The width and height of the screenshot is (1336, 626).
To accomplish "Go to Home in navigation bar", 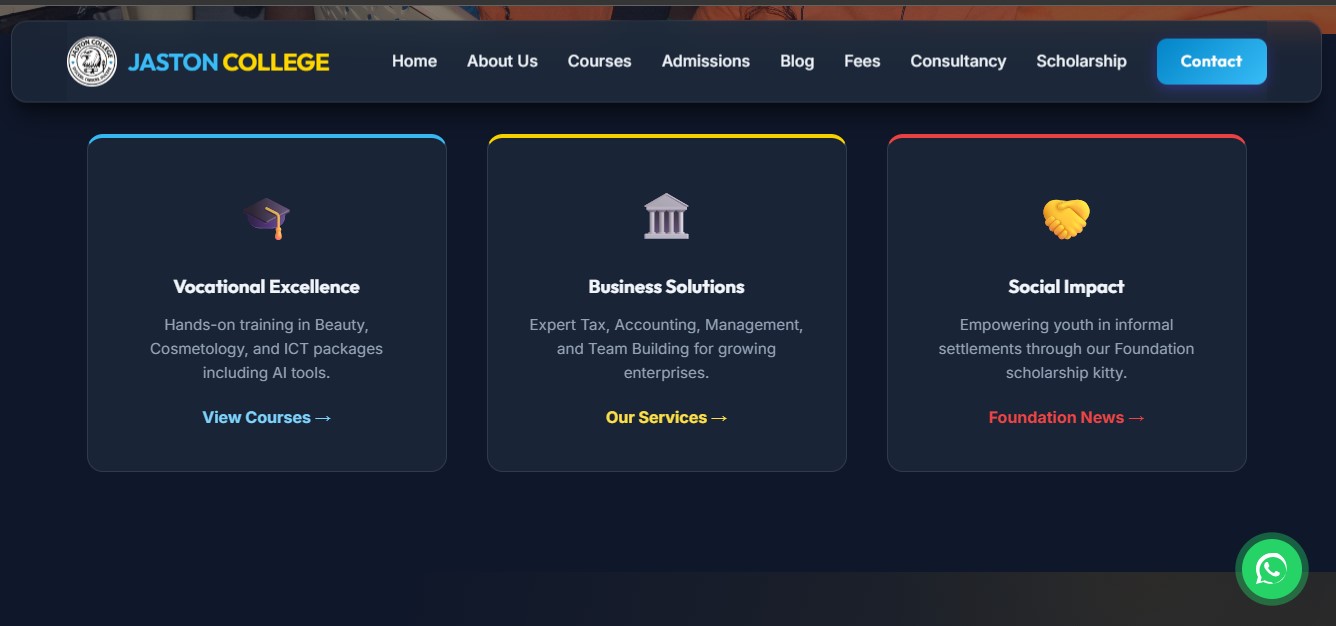I will tap(414, 61).
